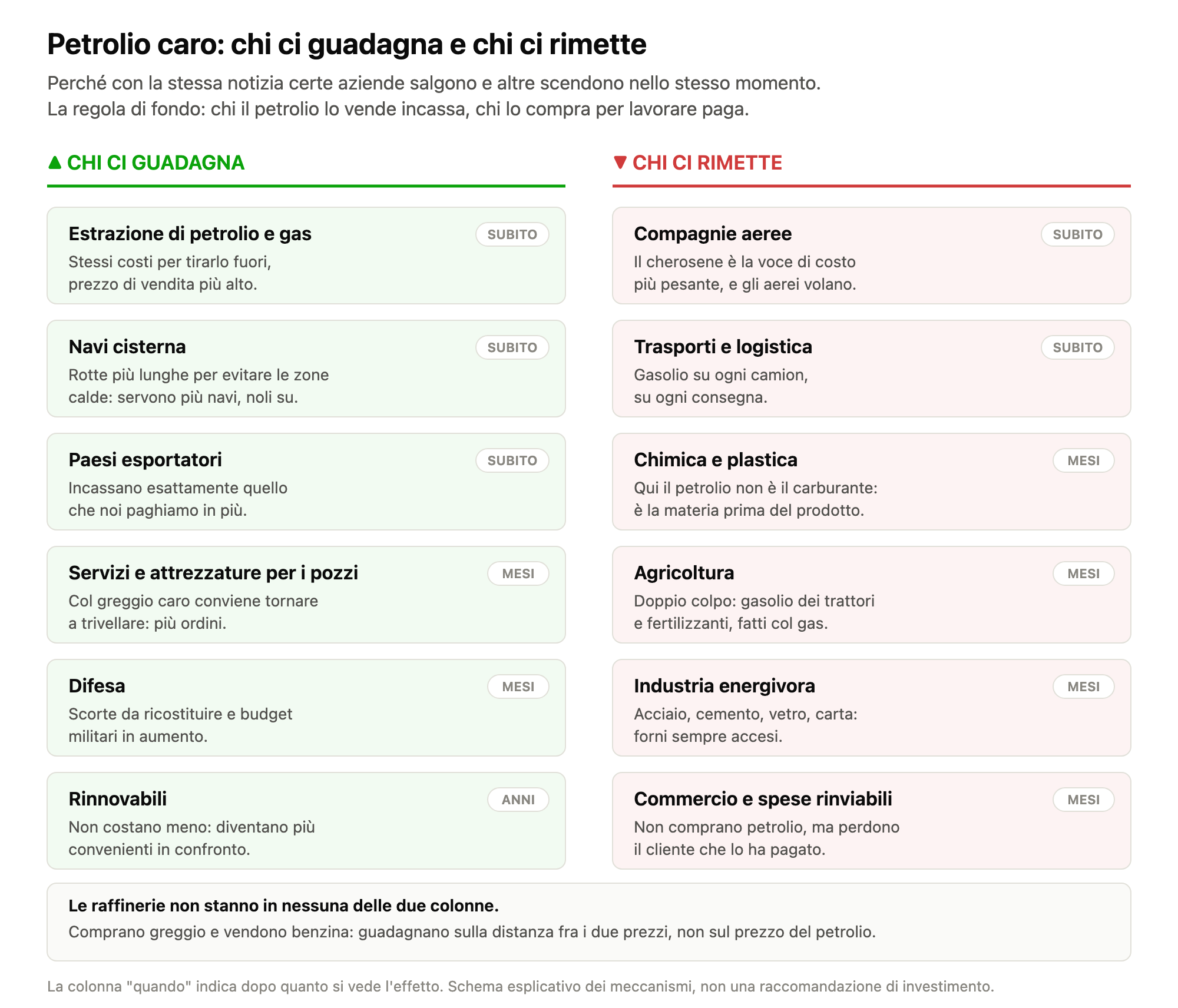1178x1008 pixels.
Task: Click SUBITO badge on Paesi esportatori card
Action: [x=512, y=460]
